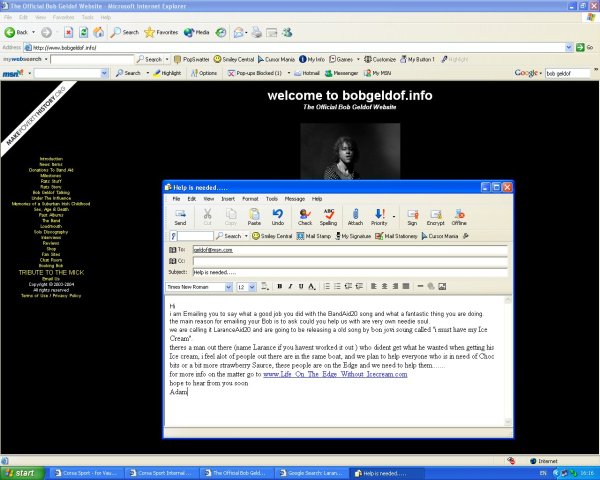Attach a file to the email
The image size is (600, 480).
pyautogui.click(x=356, y=216)
